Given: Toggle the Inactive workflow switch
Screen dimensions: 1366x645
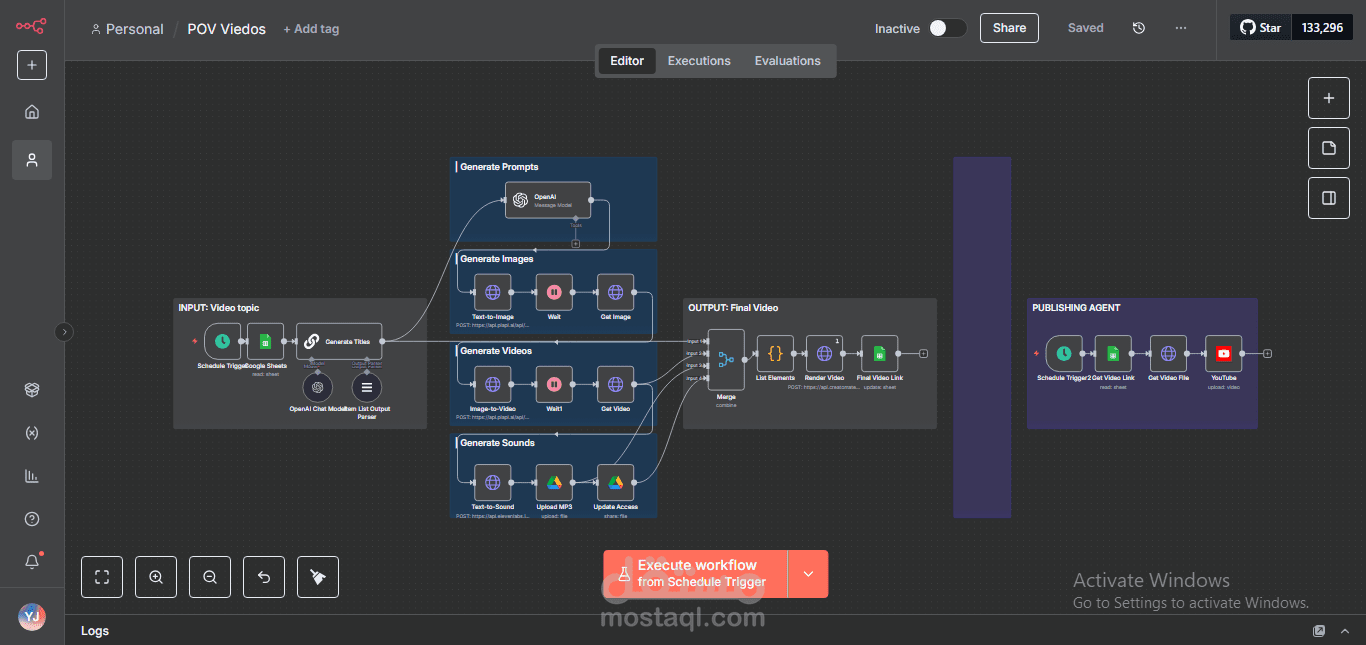Looking at the screenshot, I should click(x=947, y=28).
